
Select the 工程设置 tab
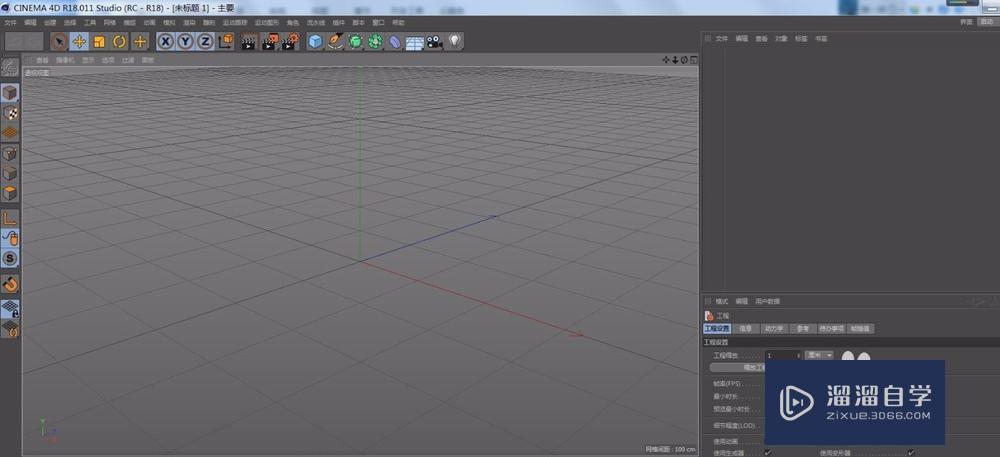coord(716,329)
